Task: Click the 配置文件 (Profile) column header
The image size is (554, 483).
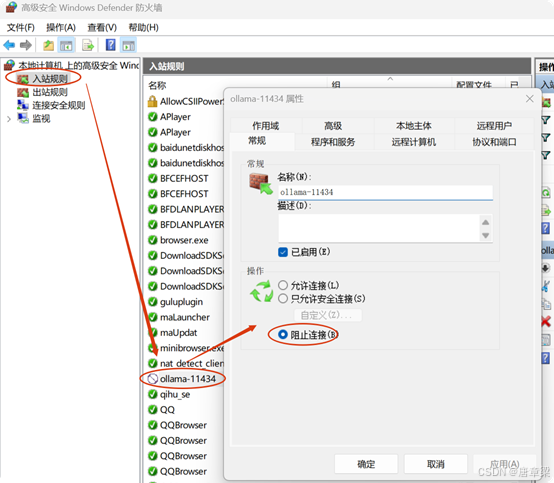Action: pos(474,85)
